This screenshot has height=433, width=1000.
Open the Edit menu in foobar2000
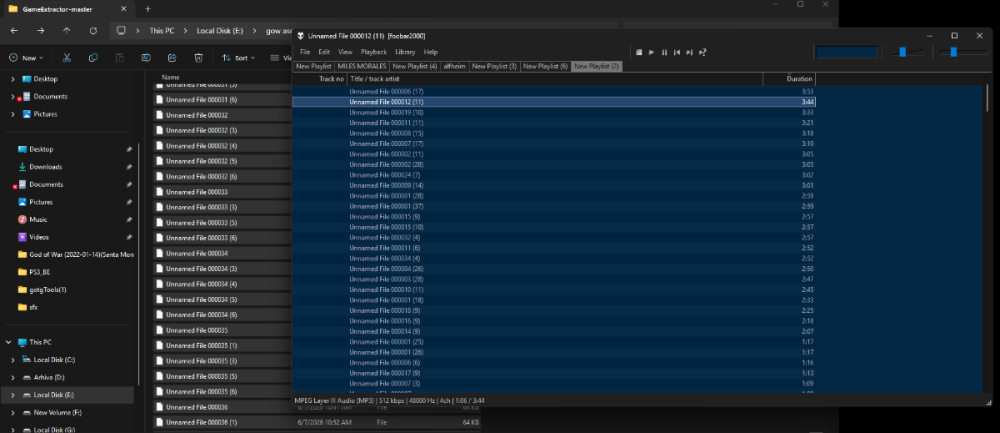[324, 52]
